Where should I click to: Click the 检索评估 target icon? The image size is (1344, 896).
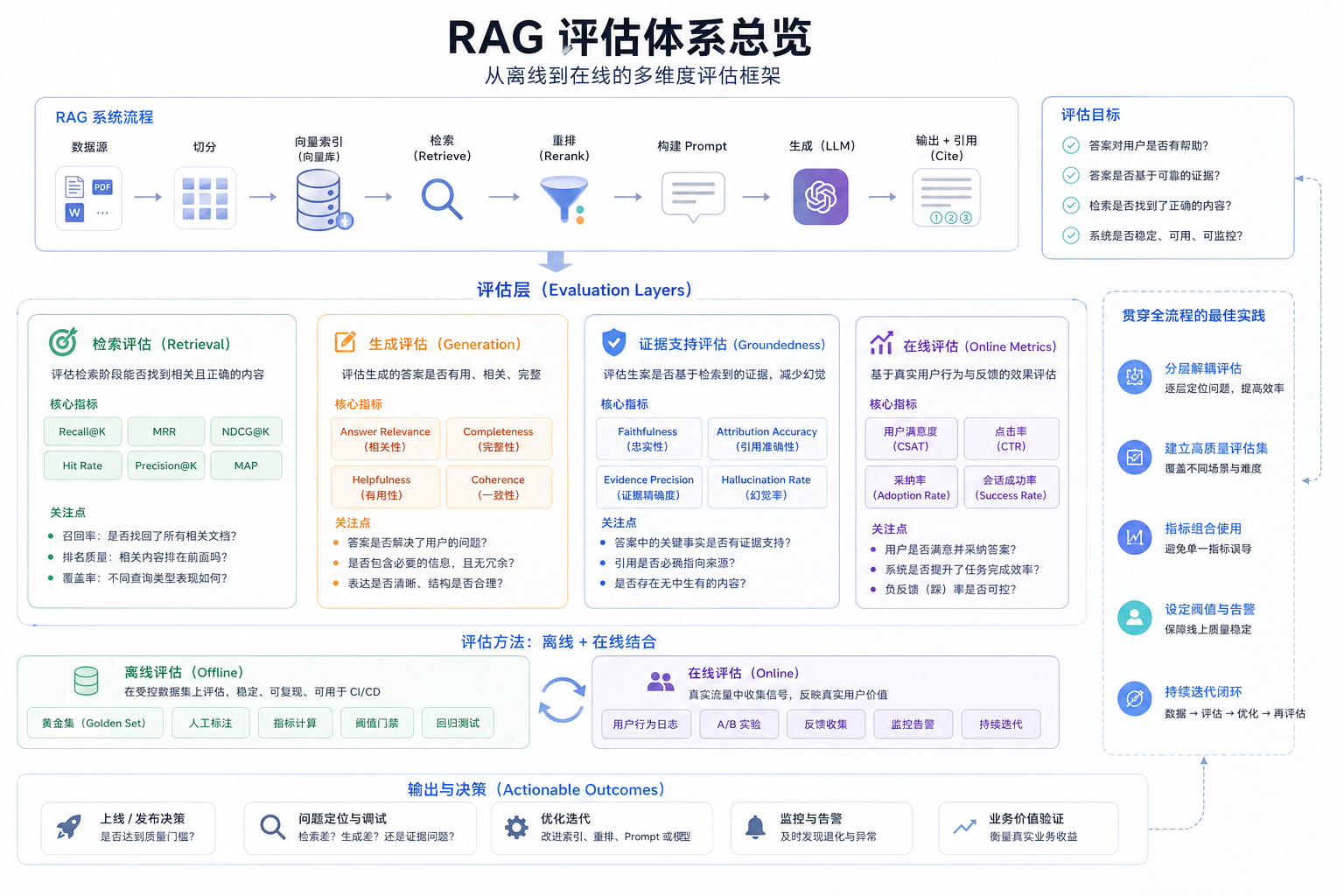click(x=63, y=342)
